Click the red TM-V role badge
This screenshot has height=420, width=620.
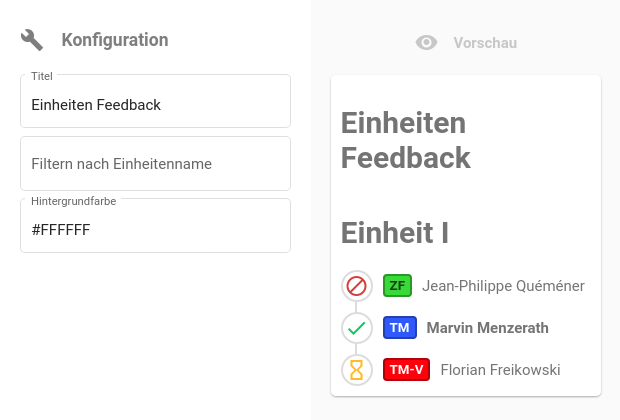[x=406, y=370]
